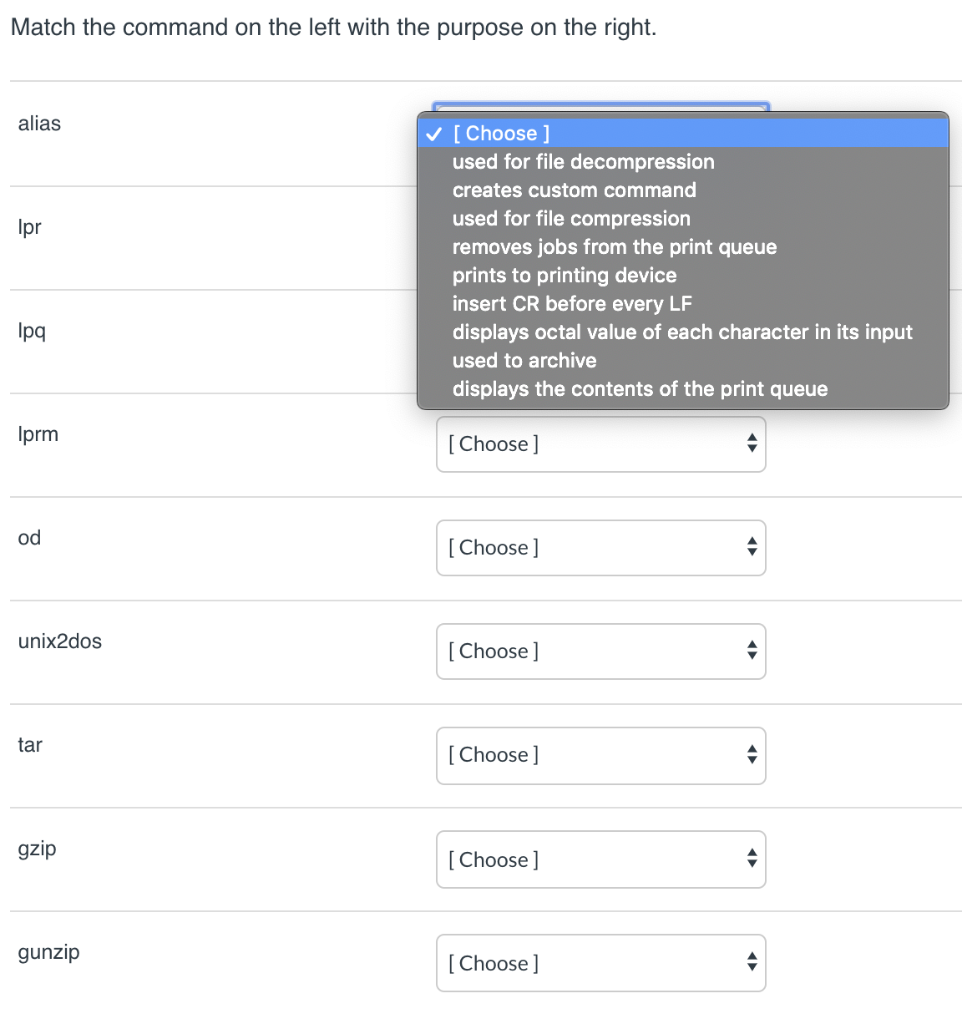This screenshot has width=962, height=1024.
Task: Open the gunzip dropdown
Action: pos(600,963)
